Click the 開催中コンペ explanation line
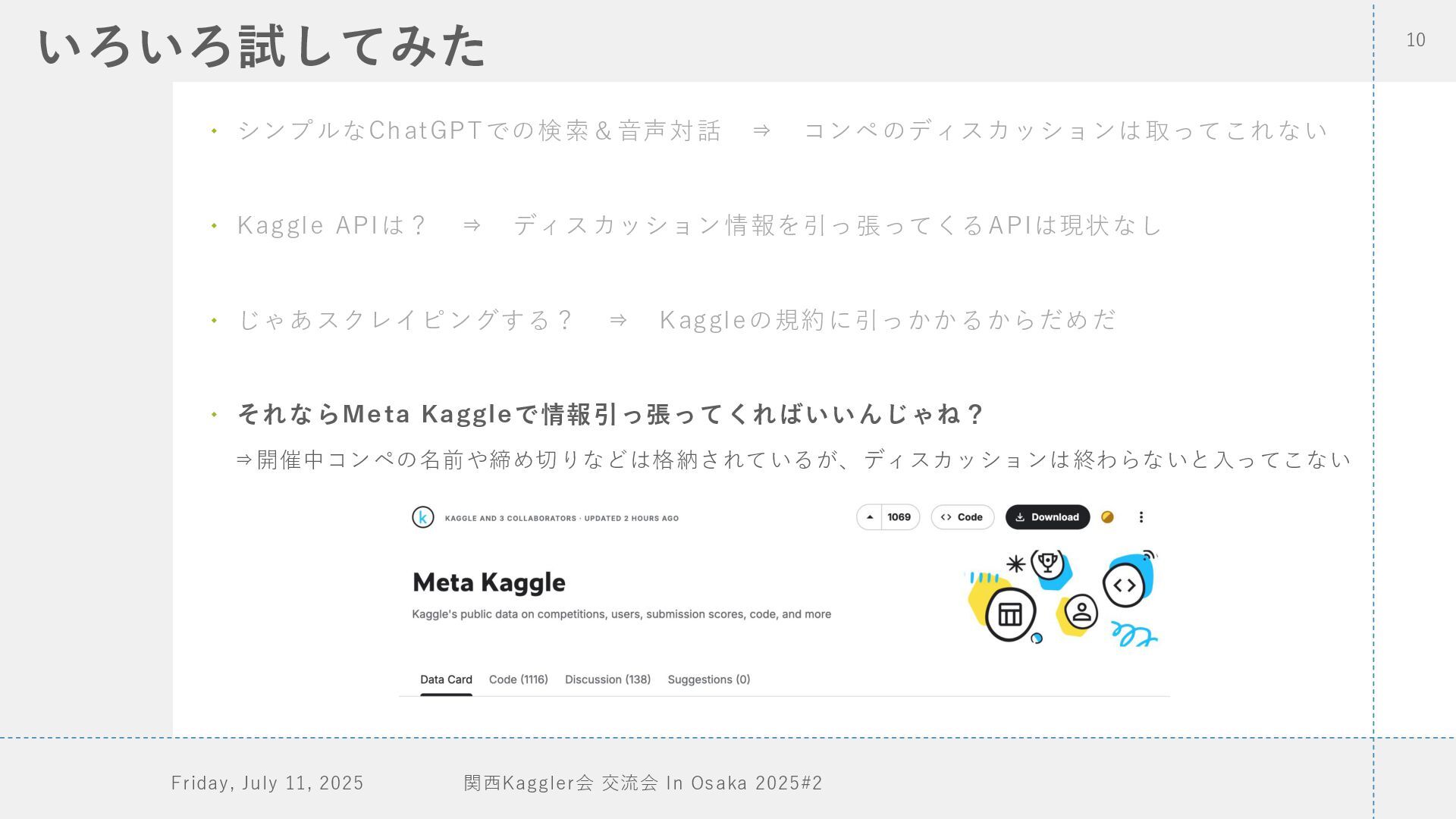Viewport: 1456px width, 819px height. coord(793,460)
